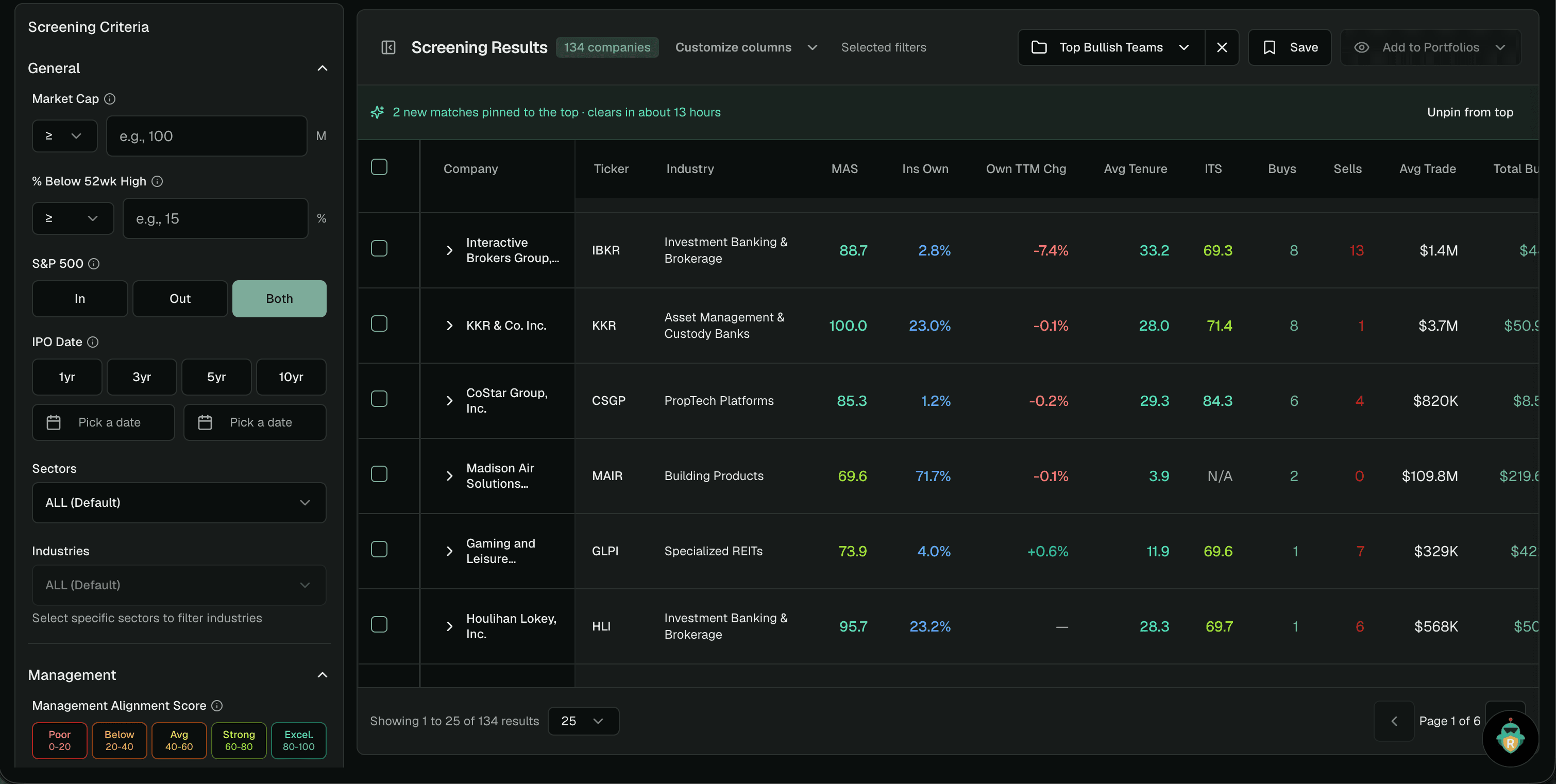This screenshot has height=784, width=1556.
Task: Select the CoStar Group row checkbox
Action: (x=379, y=399)
